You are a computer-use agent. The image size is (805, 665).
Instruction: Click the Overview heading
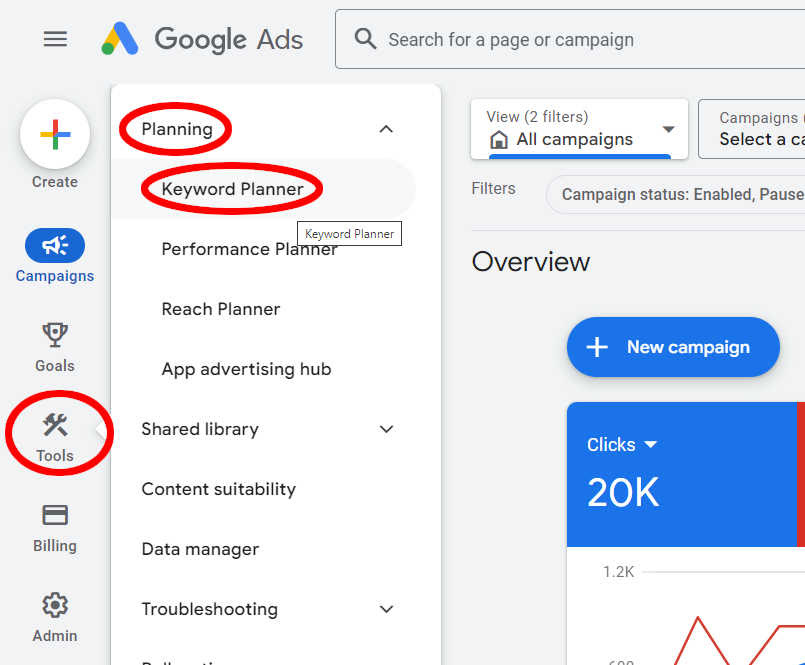(531, 262)
